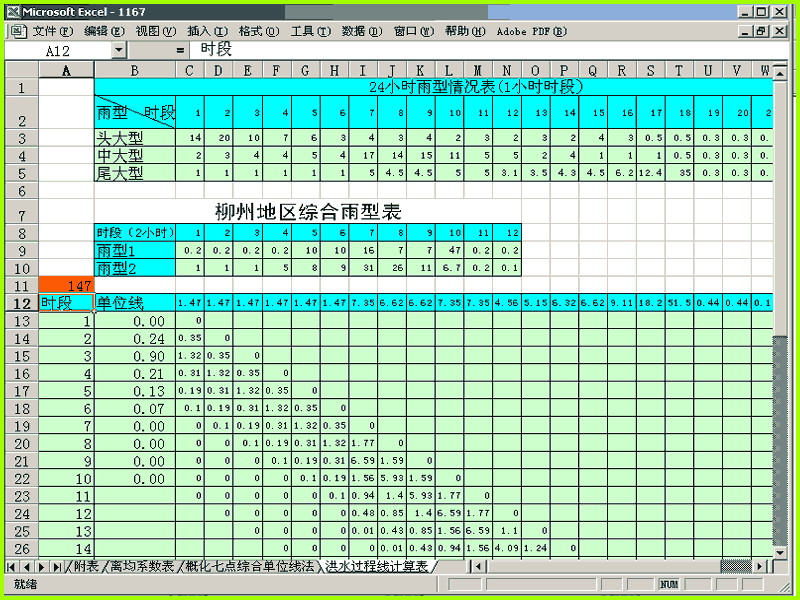Switch to the 离均系数表 sheet tab
Viewport: 800px width, 600px height.
pyautogui.click(x=142, y=566)
